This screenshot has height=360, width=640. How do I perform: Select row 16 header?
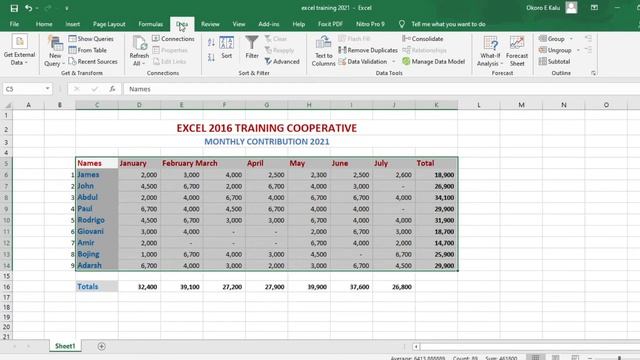click(x=7, y=287)
